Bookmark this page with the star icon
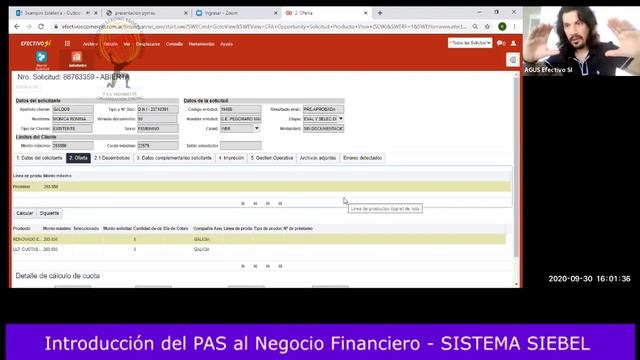The height and width of the screenshot is (360, 640). tap(487, 27)
